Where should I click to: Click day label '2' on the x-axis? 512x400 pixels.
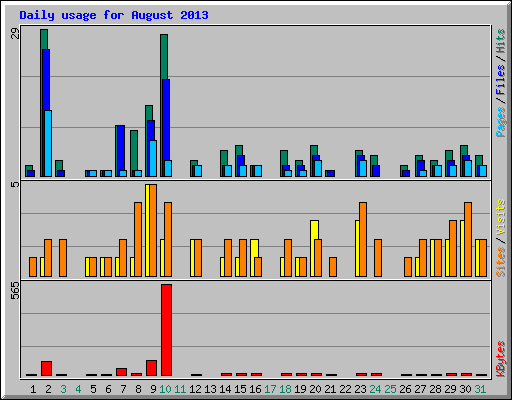click(48, 389)
